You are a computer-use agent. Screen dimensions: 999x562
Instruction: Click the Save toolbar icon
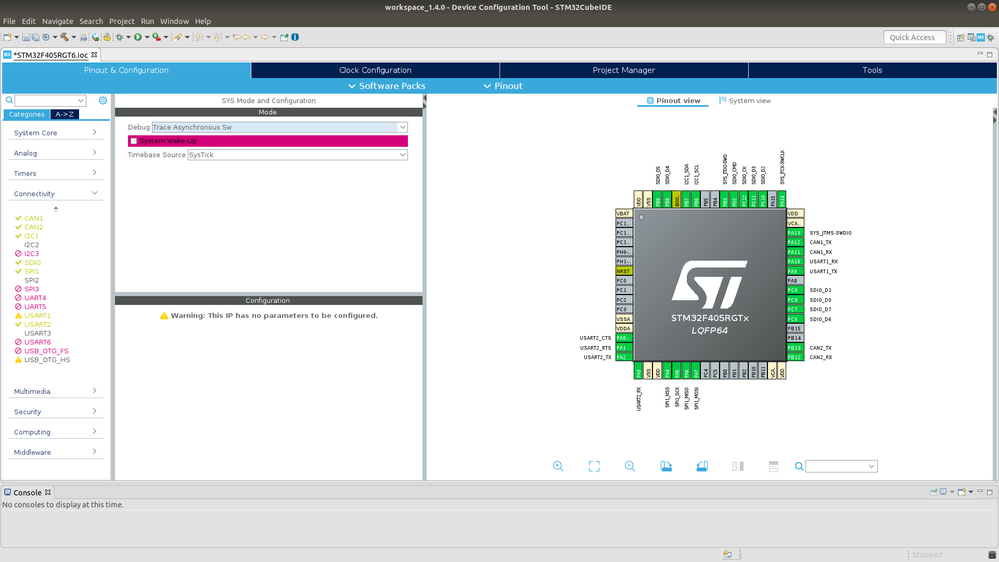point(26,37)
